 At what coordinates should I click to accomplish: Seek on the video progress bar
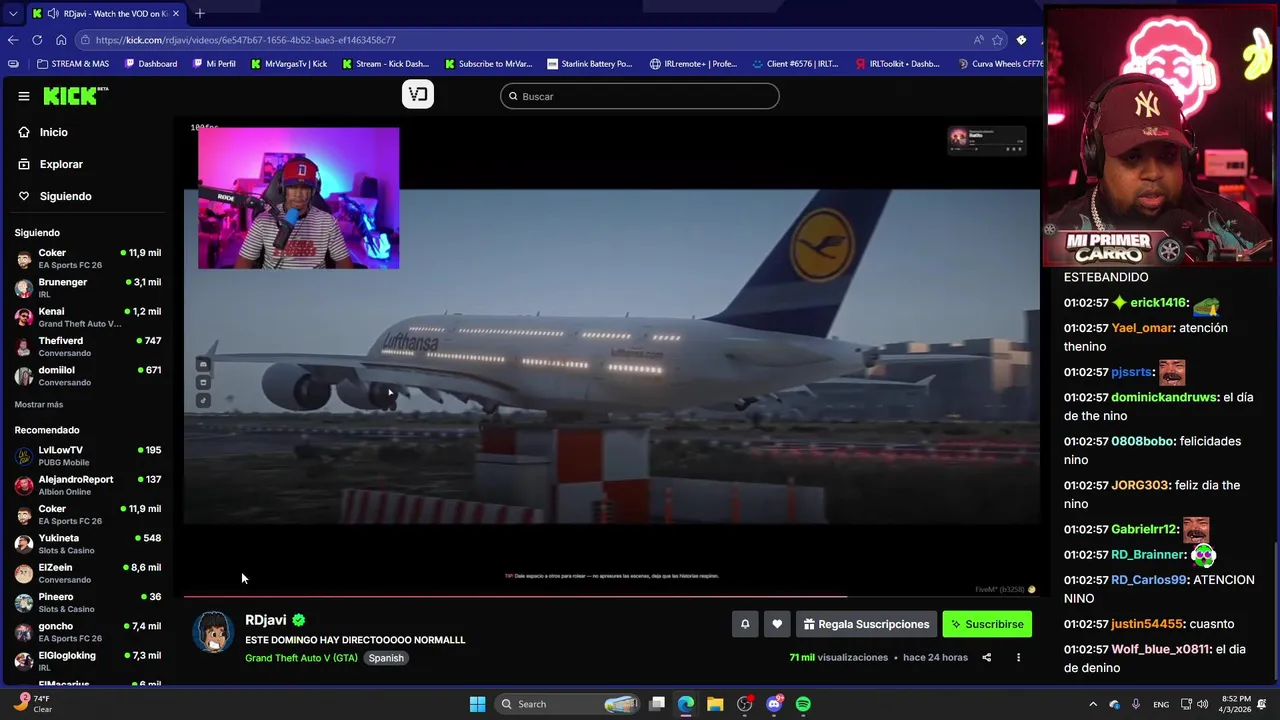click(611, 596)
